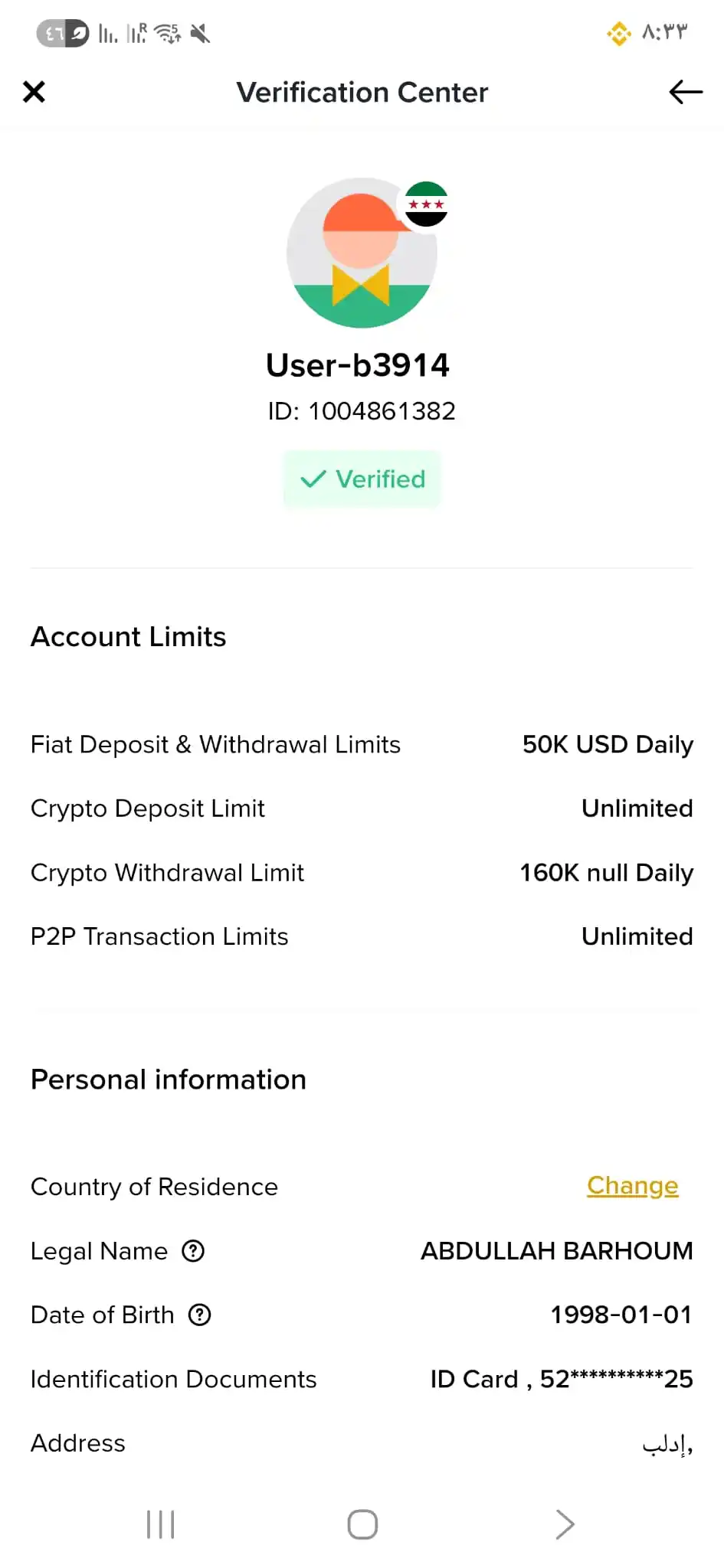
Task: Select the Crypto Withdrawal Limit row
Action: (x=362, y=873)
